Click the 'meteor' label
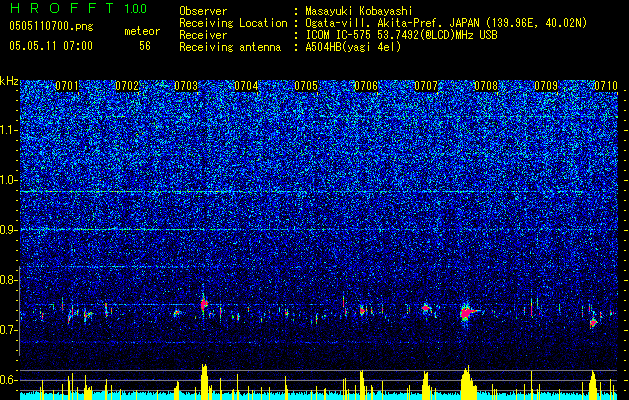Viewport: 629px width, 400px height. click(142, 31)
